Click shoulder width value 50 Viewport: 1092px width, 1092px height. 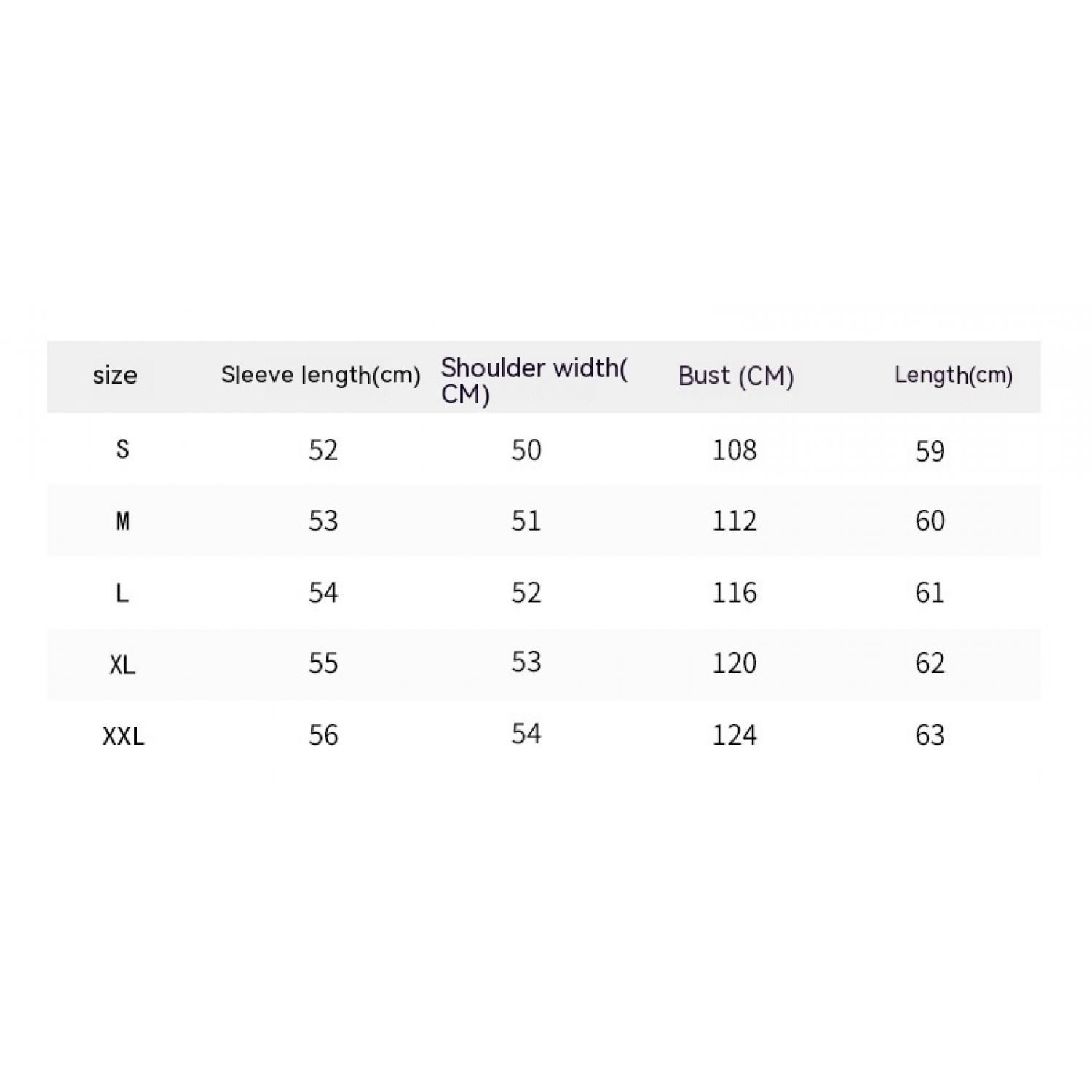pos(526,451)
